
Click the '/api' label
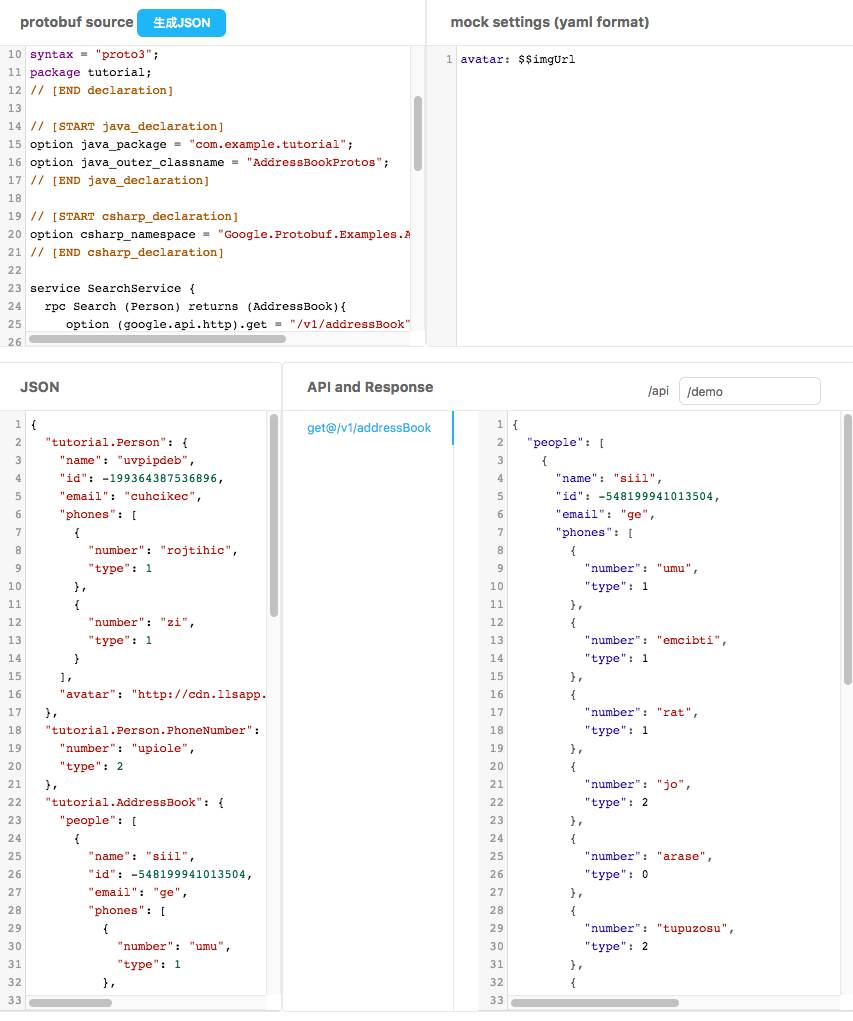[x=658, y=391]
